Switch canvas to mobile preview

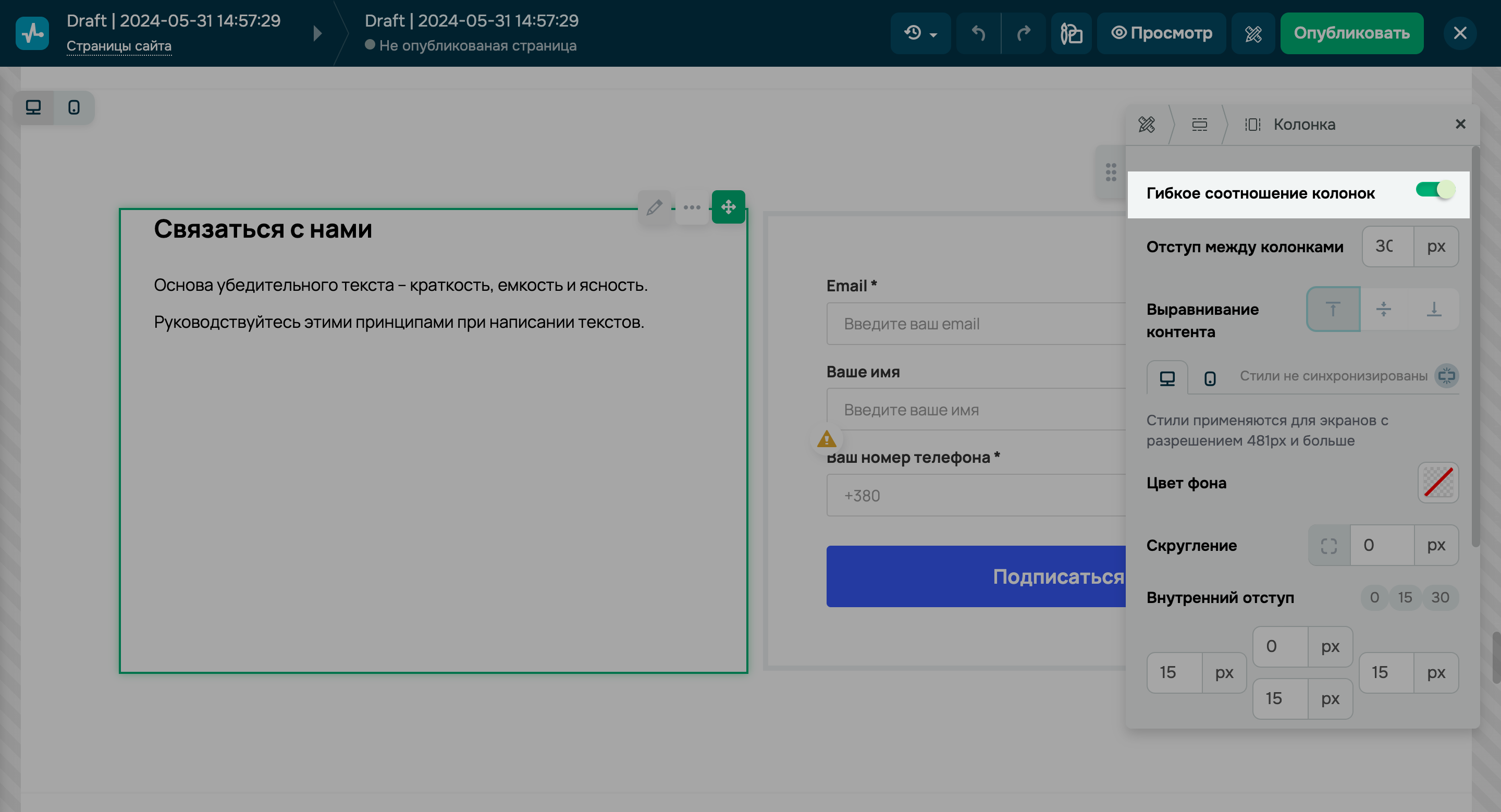(74, 108)
